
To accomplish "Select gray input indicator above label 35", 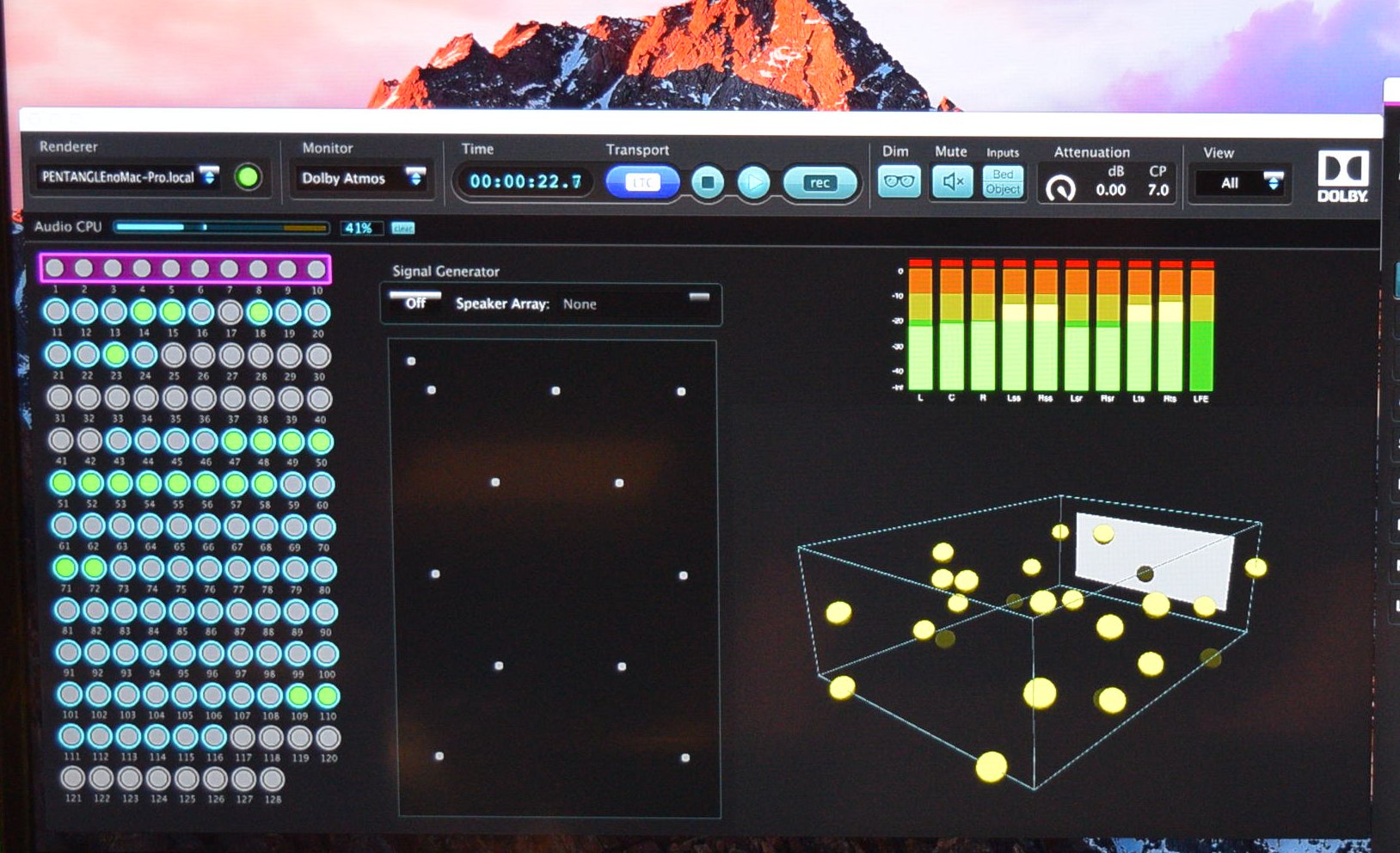I will (175, 398).
